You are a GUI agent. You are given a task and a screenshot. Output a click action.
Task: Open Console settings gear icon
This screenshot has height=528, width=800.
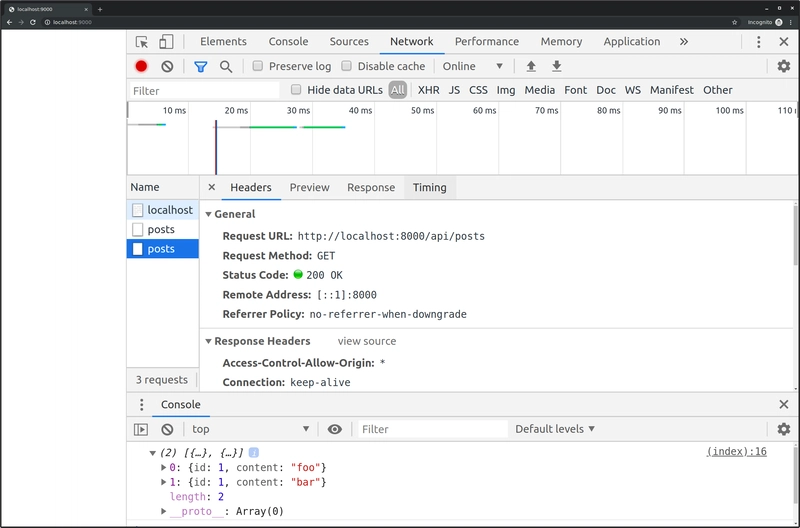[x=784, y=429]
